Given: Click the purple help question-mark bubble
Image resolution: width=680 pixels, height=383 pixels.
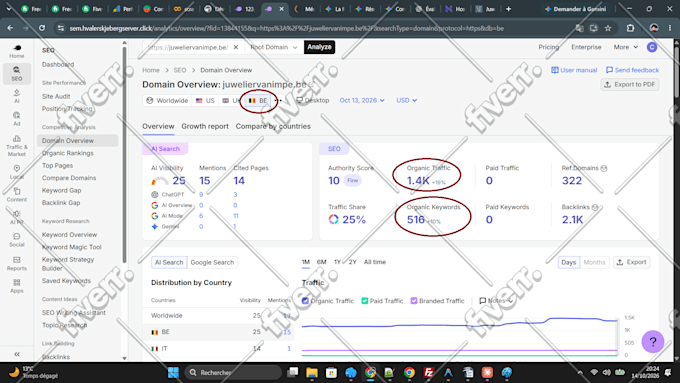Looking at the screenshot, I should click(653, 341).
